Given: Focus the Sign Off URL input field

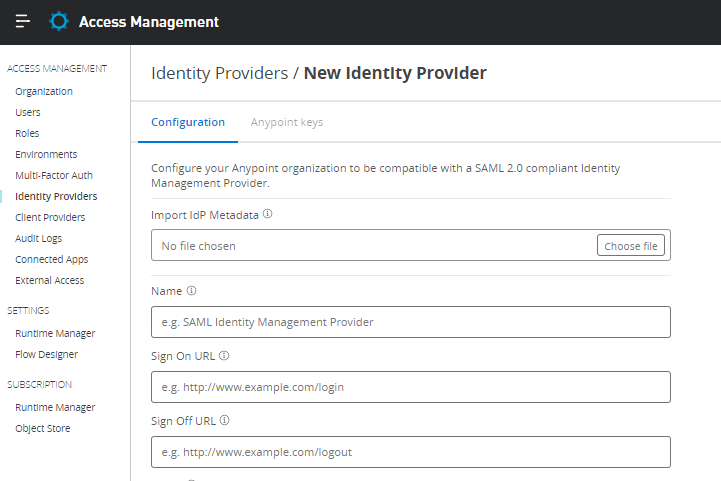Looking at the screenshot, I should [x=411, y=452].
